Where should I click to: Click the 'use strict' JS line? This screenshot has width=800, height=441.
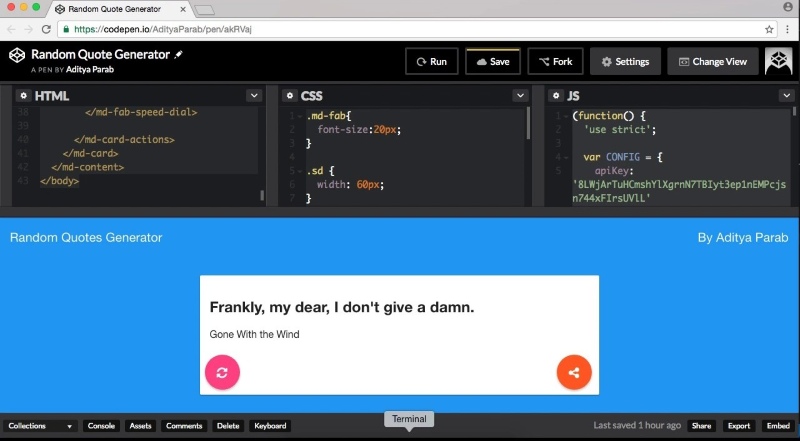620,130
